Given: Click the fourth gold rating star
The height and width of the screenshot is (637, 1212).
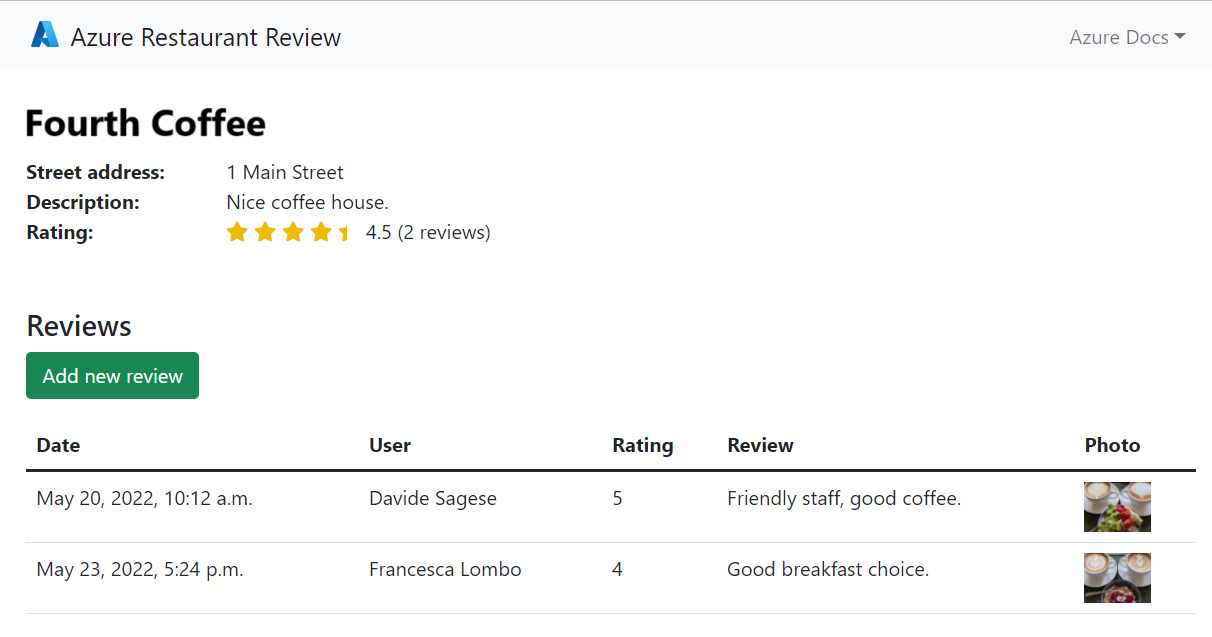Looking at the screenshot, I should pos(321,233).
